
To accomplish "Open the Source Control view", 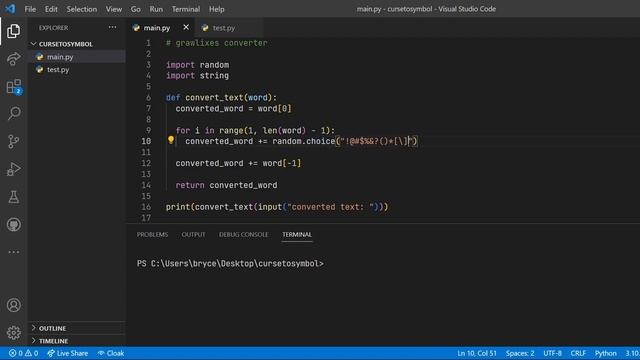I will click(x=13, y=142).
